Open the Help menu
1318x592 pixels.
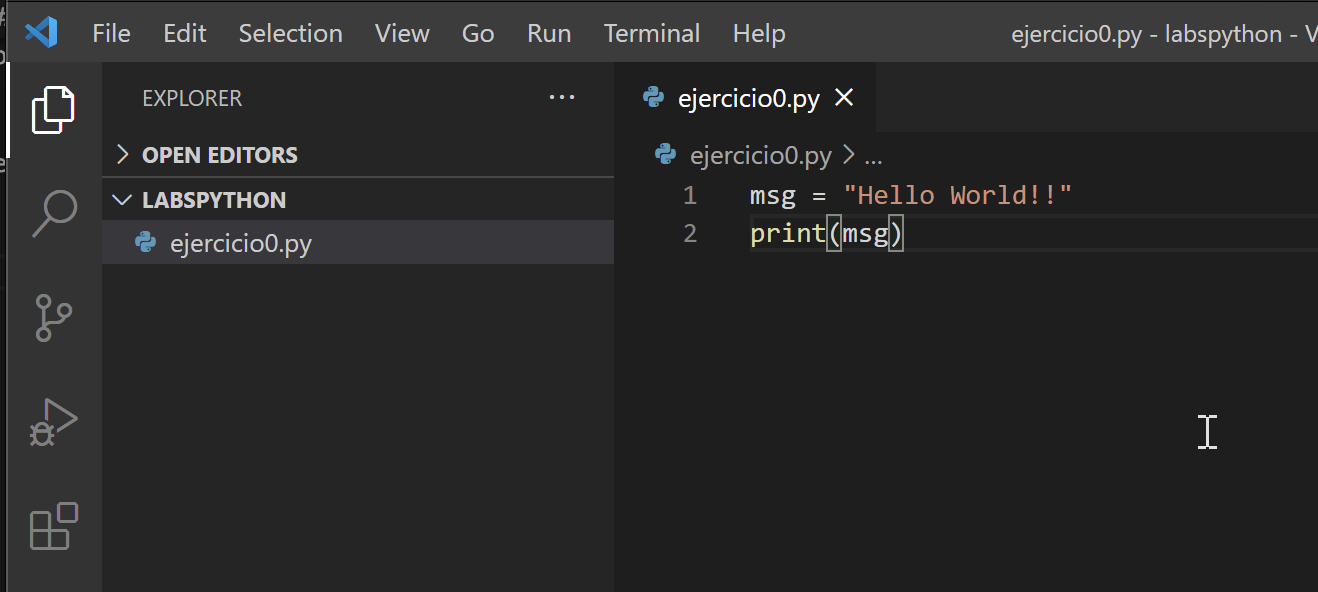(x=758, y=33)
